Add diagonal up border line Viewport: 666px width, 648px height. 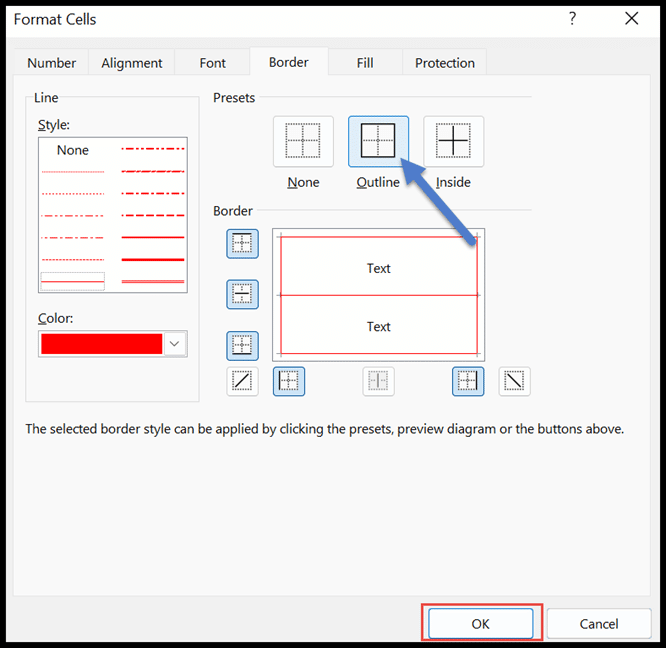(x=242, y=381)
